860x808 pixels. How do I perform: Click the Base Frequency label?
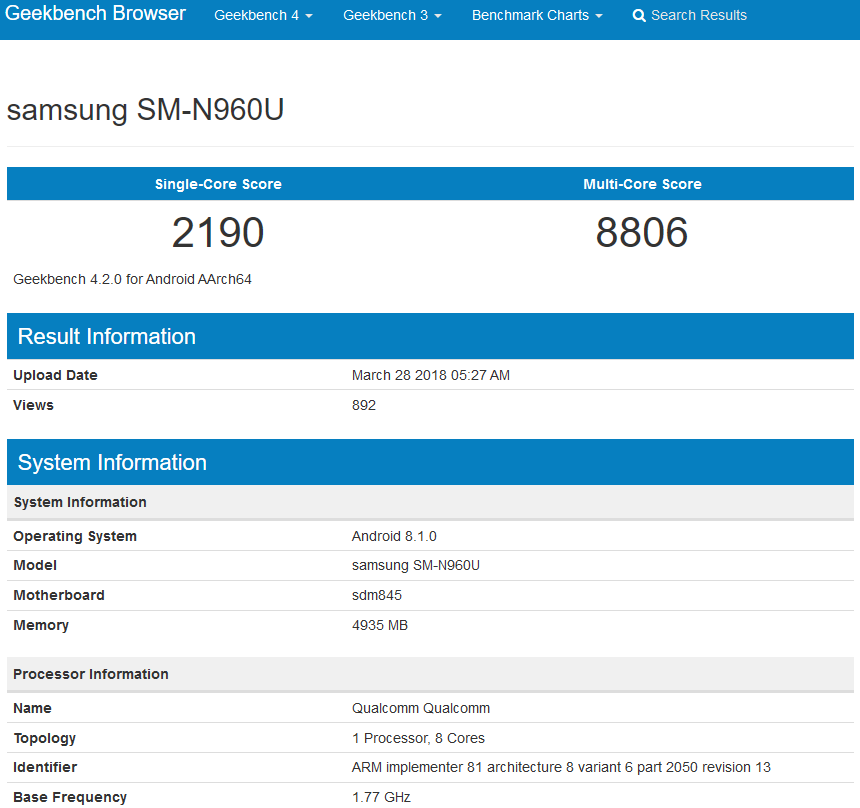70,797
